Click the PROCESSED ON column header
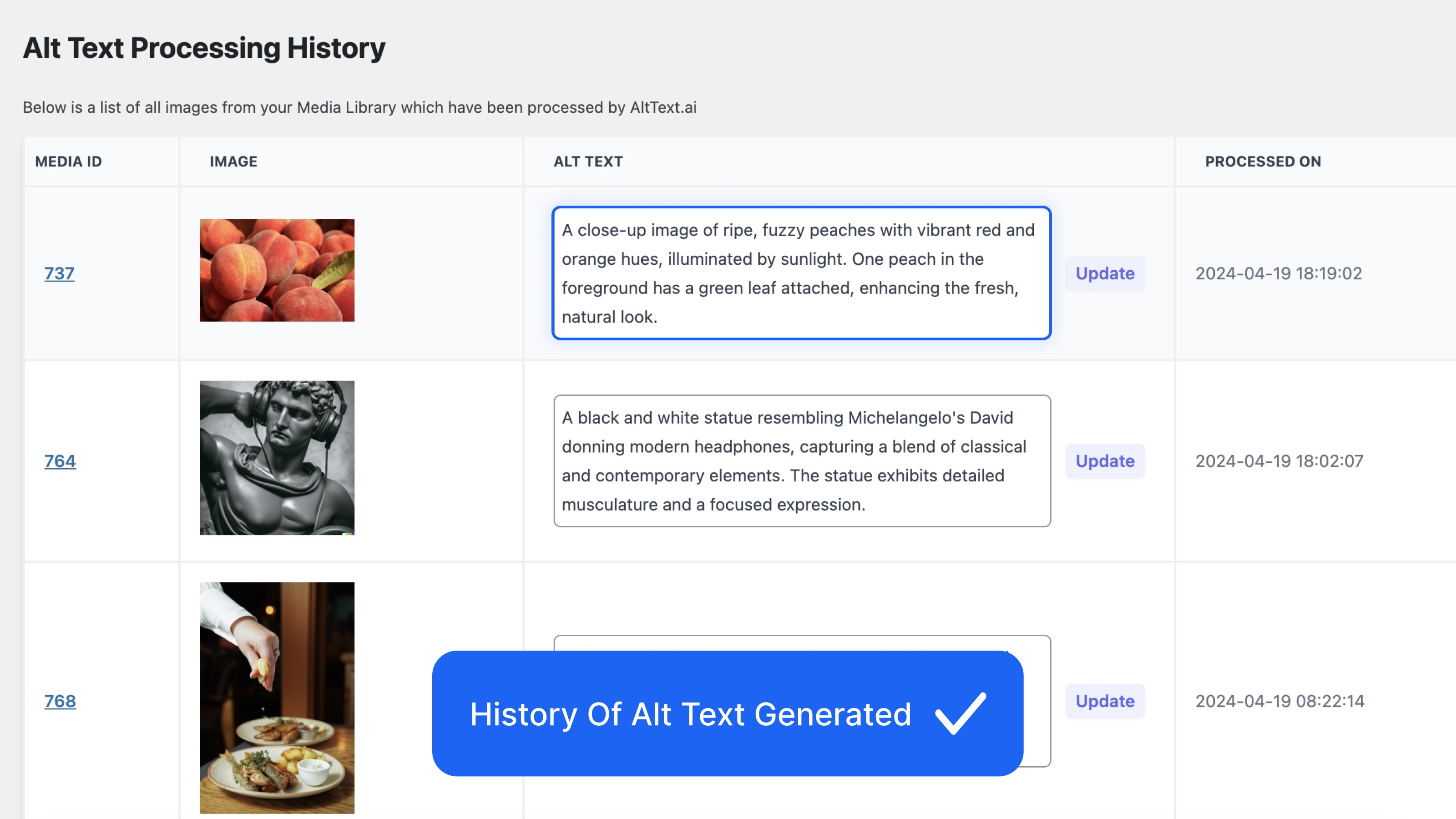The width and height of the screenshot is (1456, 819). coord(1263,161)
